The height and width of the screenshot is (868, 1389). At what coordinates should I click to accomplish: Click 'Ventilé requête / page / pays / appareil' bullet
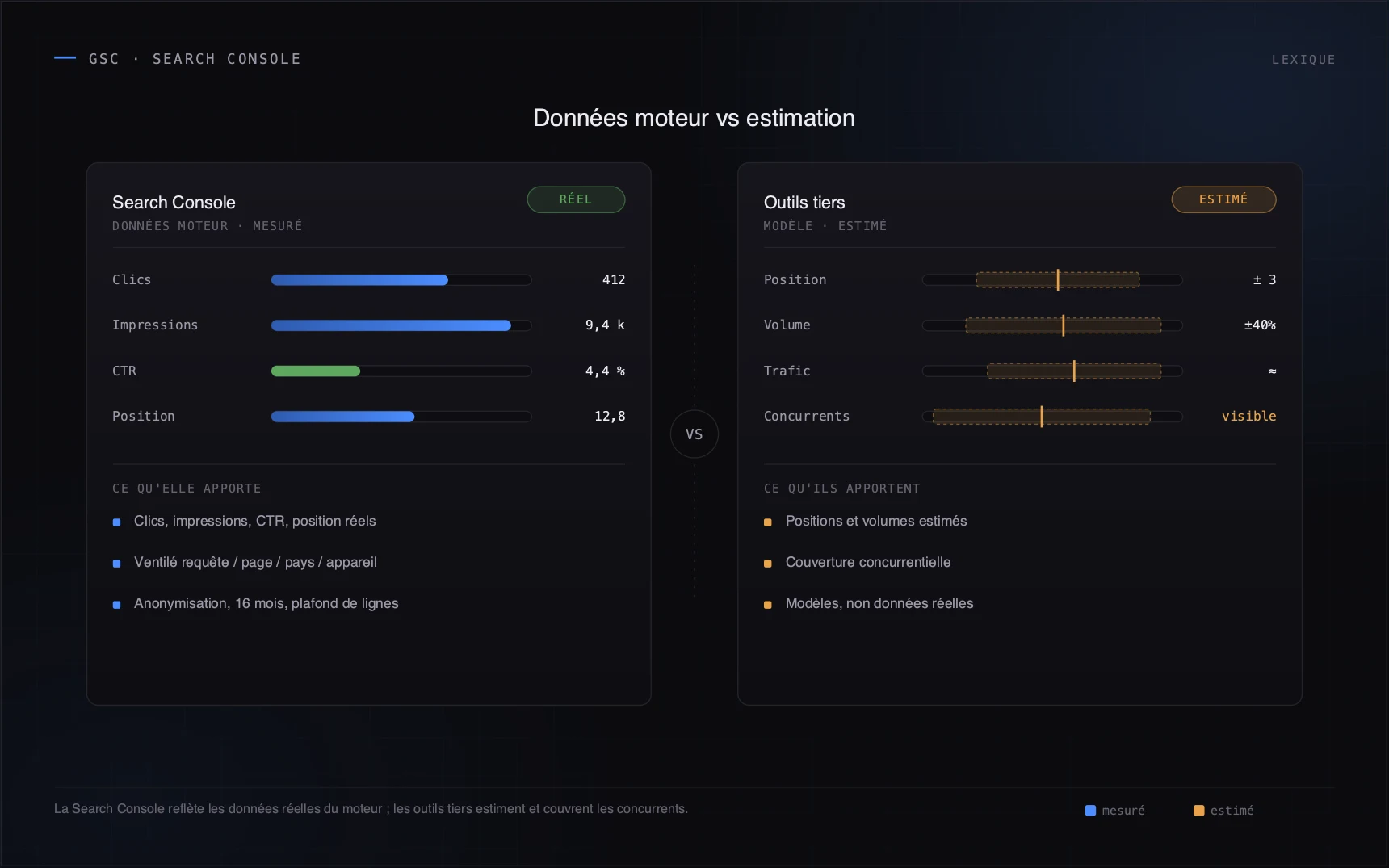pyautogui.click(x=255, y=563)
